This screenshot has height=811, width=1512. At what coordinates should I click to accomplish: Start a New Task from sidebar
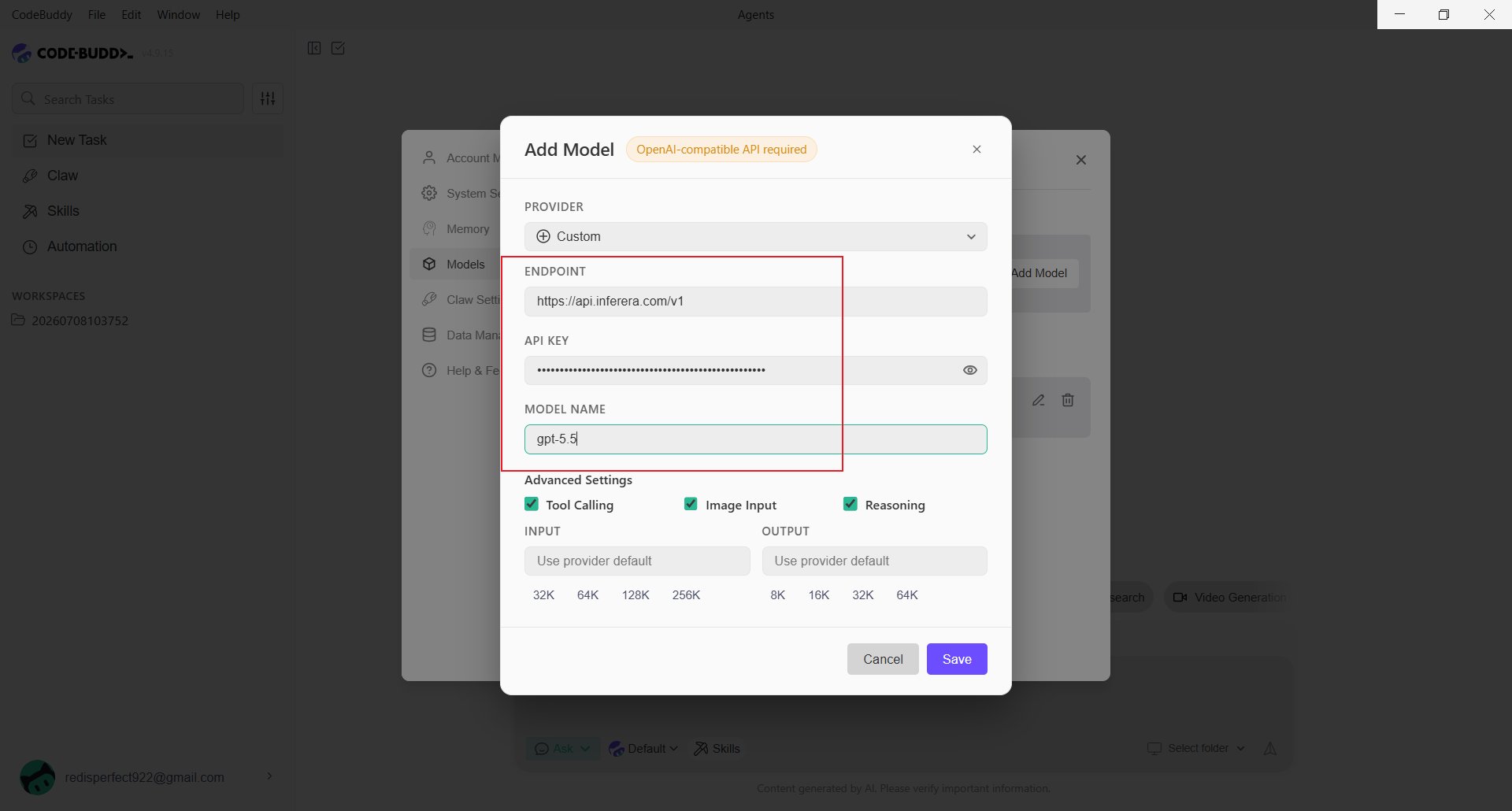tap(148, 140)
